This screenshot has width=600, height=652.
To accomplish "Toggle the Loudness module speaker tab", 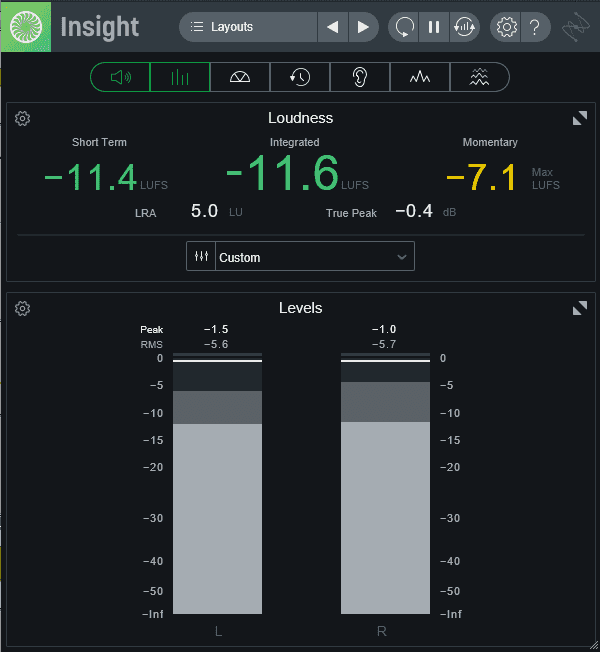I will coord(120,77).
